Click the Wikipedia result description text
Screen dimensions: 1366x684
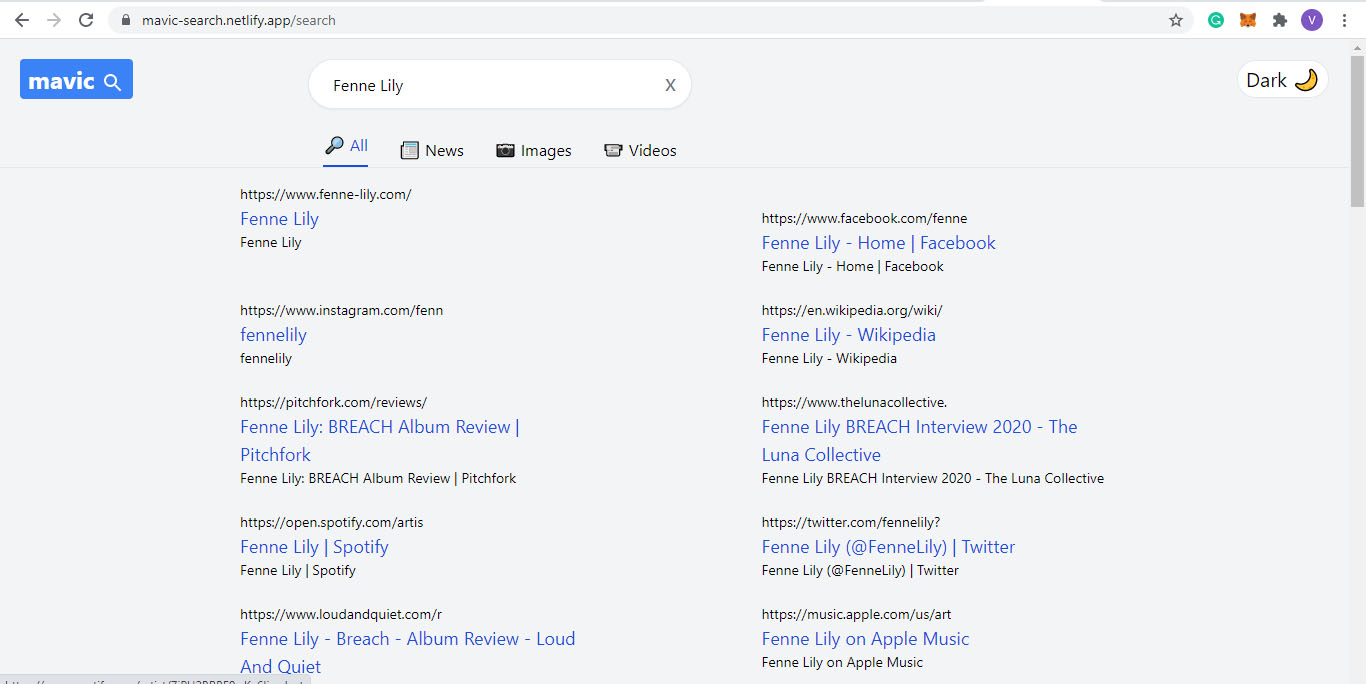[830, 358]
